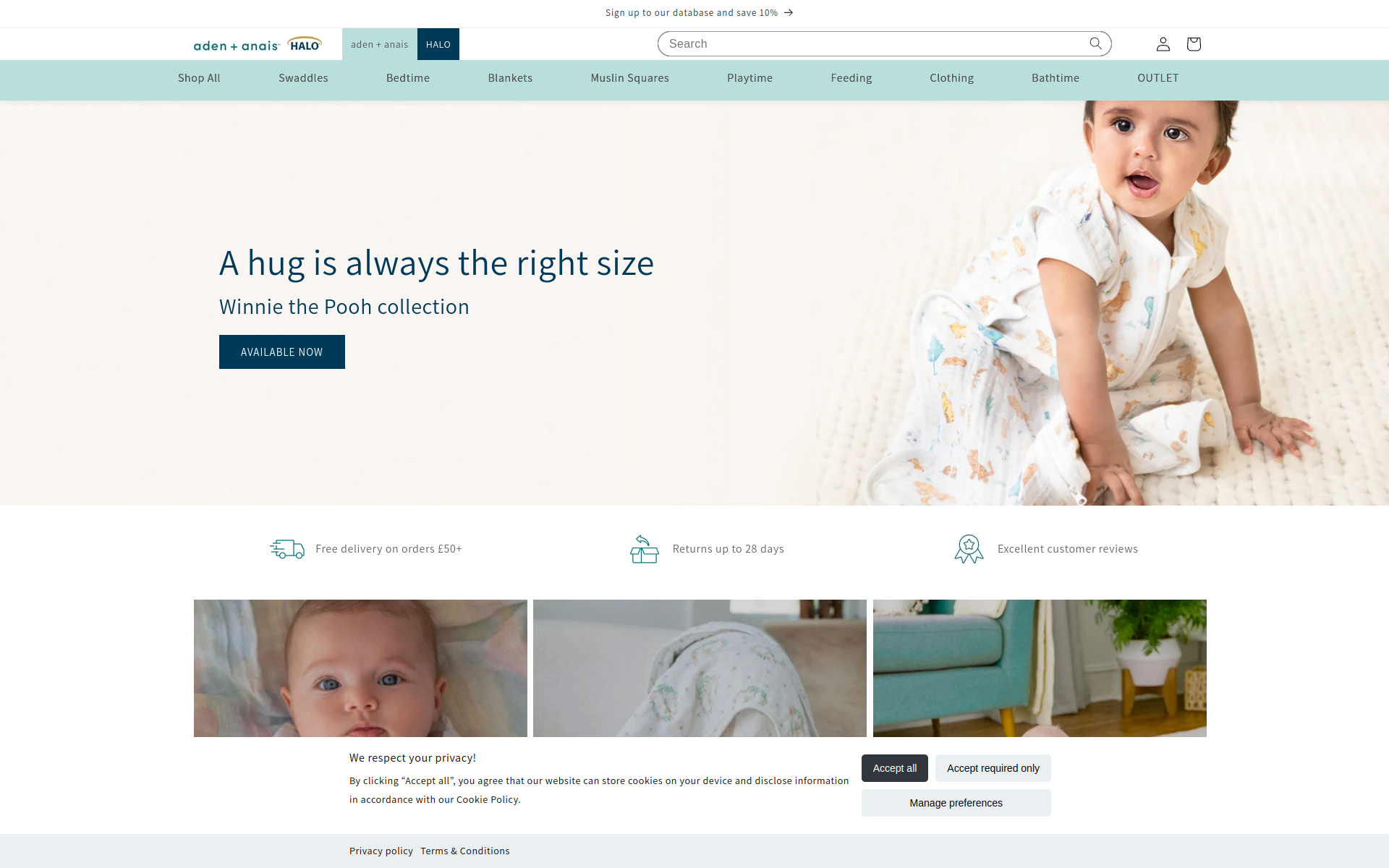The image size is (1389, 868).
Task: Go to the OUTLET section
Action: pyautogui.click(x=1157, y=78)
